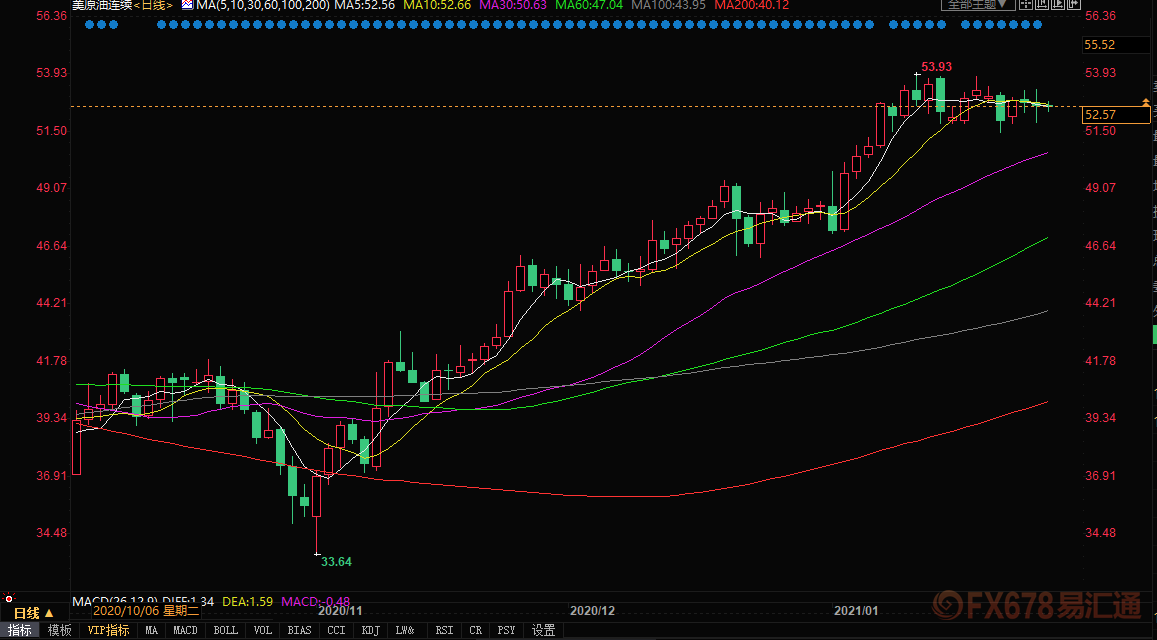Click the 33.64 low price annotation
Image resolution: width=1157 pixels, height=640 pixels.
click(336, 562)
